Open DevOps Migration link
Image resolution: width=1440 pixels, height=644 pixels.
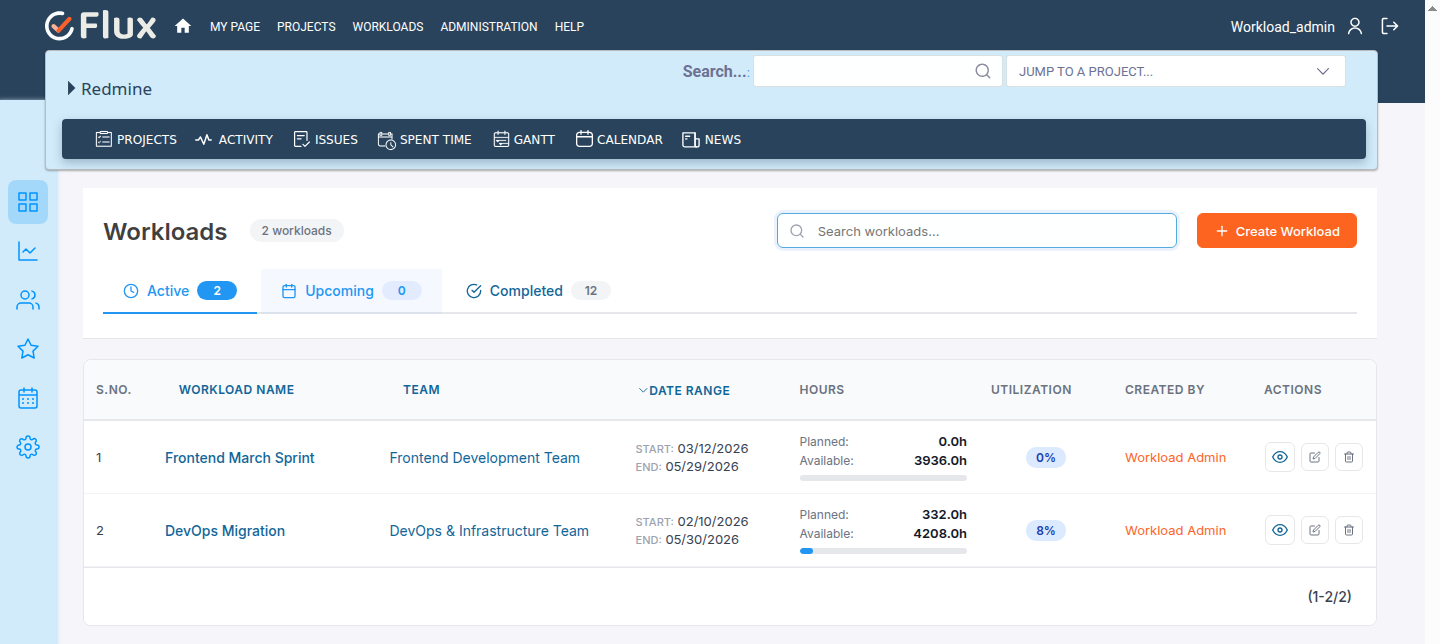(x=225, y=531)
